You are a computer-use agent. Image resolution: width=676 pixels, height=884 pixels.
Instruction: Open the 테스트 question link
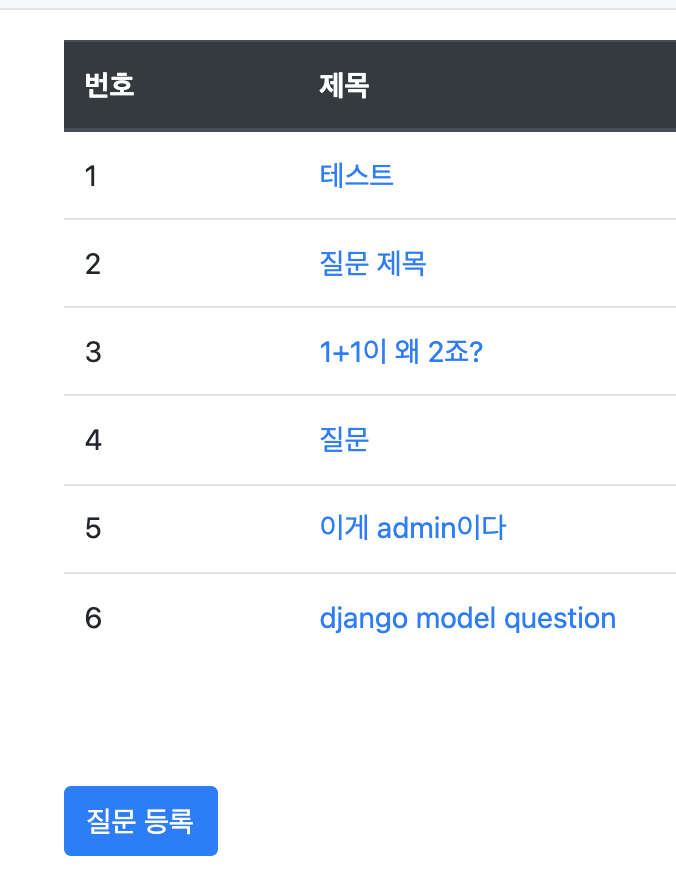click(356, 175)
